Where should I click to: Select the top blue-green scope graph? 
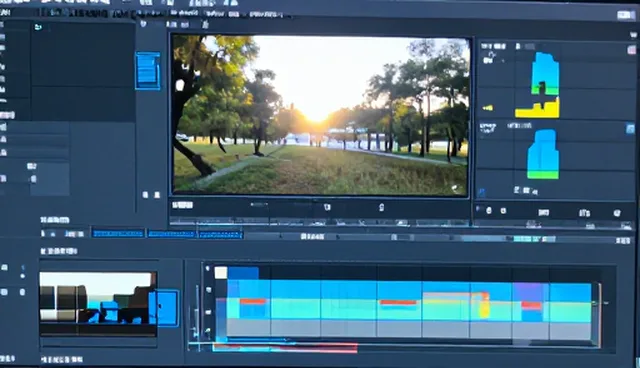click(x=545, y=74)
